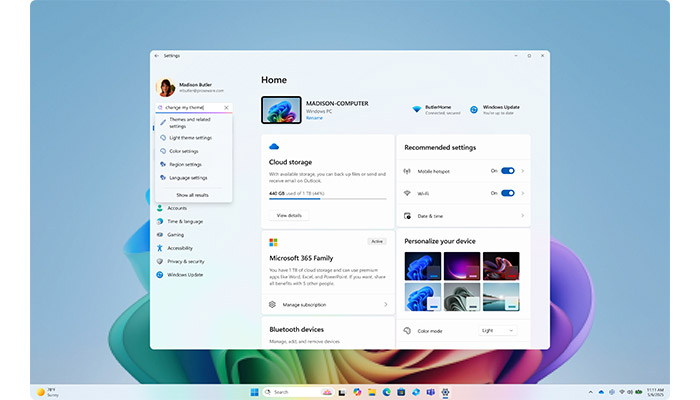Image resolution: width=700 pixels, height=400 pixels.
Task: Click the Gaming controller icon
Action: pyautogui.click(x=159, y=235)
